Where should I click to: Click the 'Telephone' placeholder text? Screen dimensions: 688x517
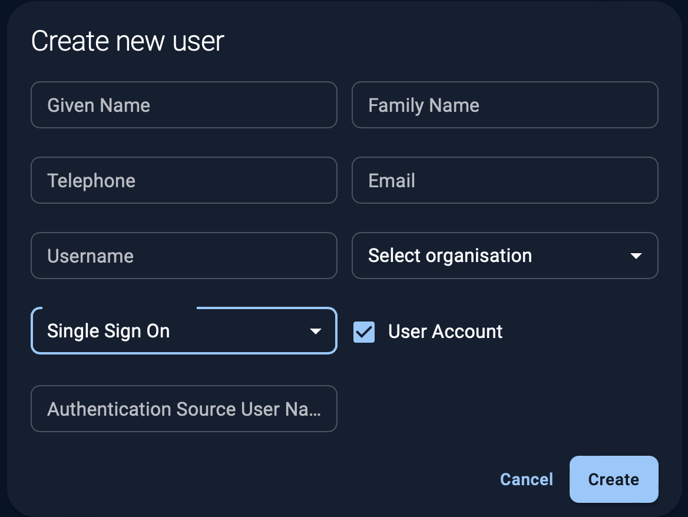[x=91, y=181]
